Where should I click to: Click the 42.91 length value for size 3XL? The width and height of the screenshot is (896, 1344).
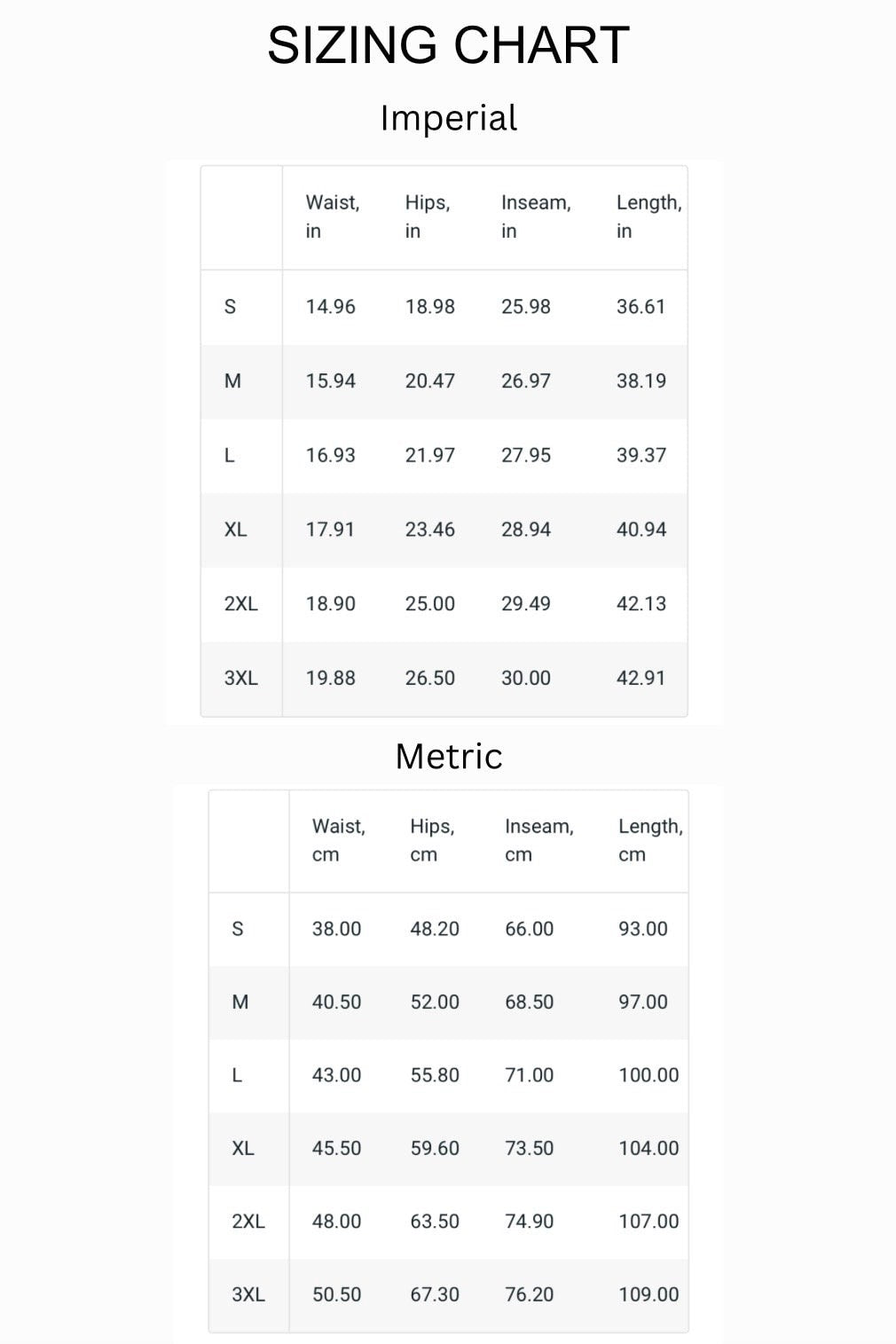coord(641,679)
